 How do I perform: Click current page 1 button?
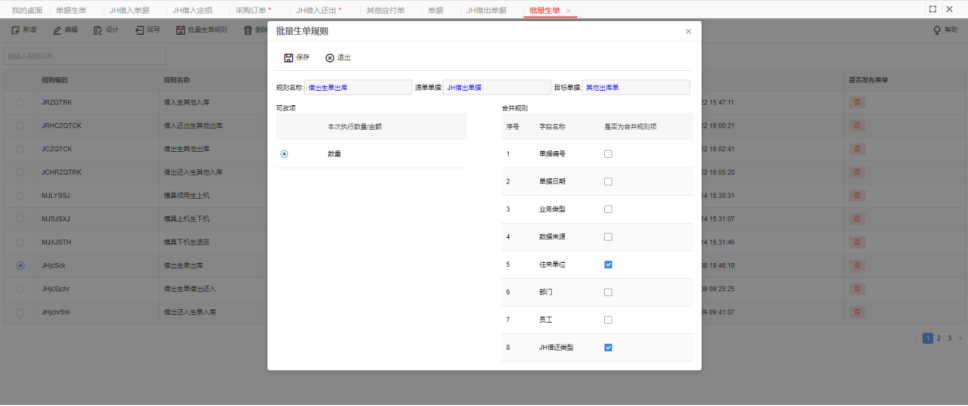pos(927,338)
